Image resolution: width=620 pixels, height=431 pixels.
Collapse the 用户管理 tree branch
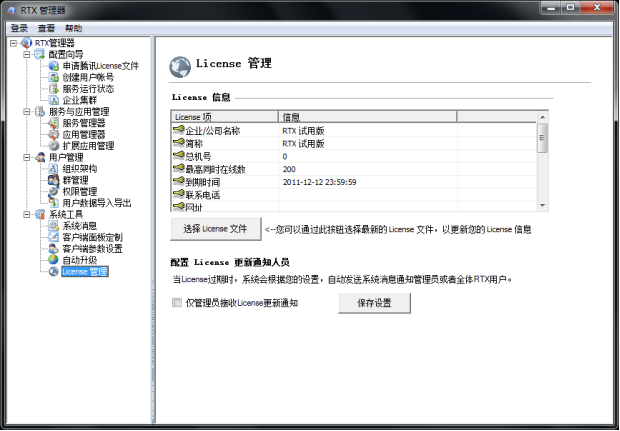pyautogui.click(x=26, y=157)
